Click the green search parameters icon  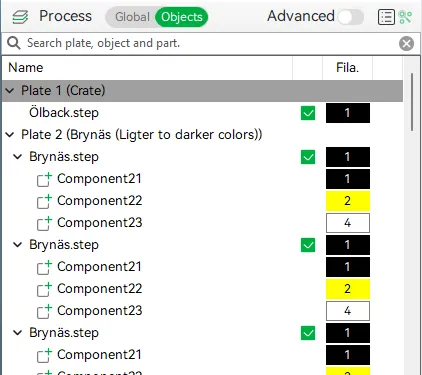[x=405, y=17]
